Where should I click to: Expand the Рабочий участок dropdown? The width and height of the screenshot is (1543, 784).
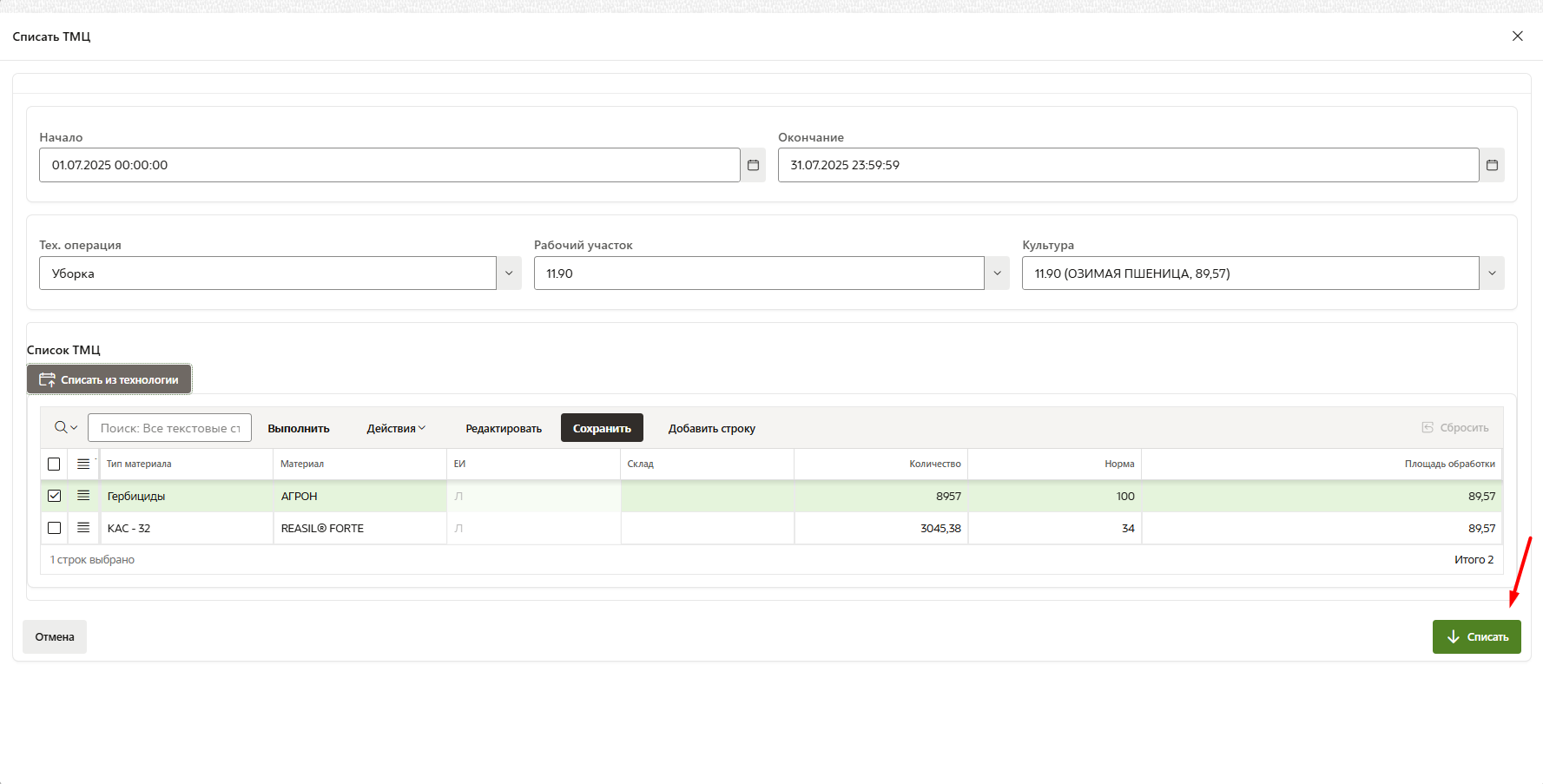[x=997, y=273]
